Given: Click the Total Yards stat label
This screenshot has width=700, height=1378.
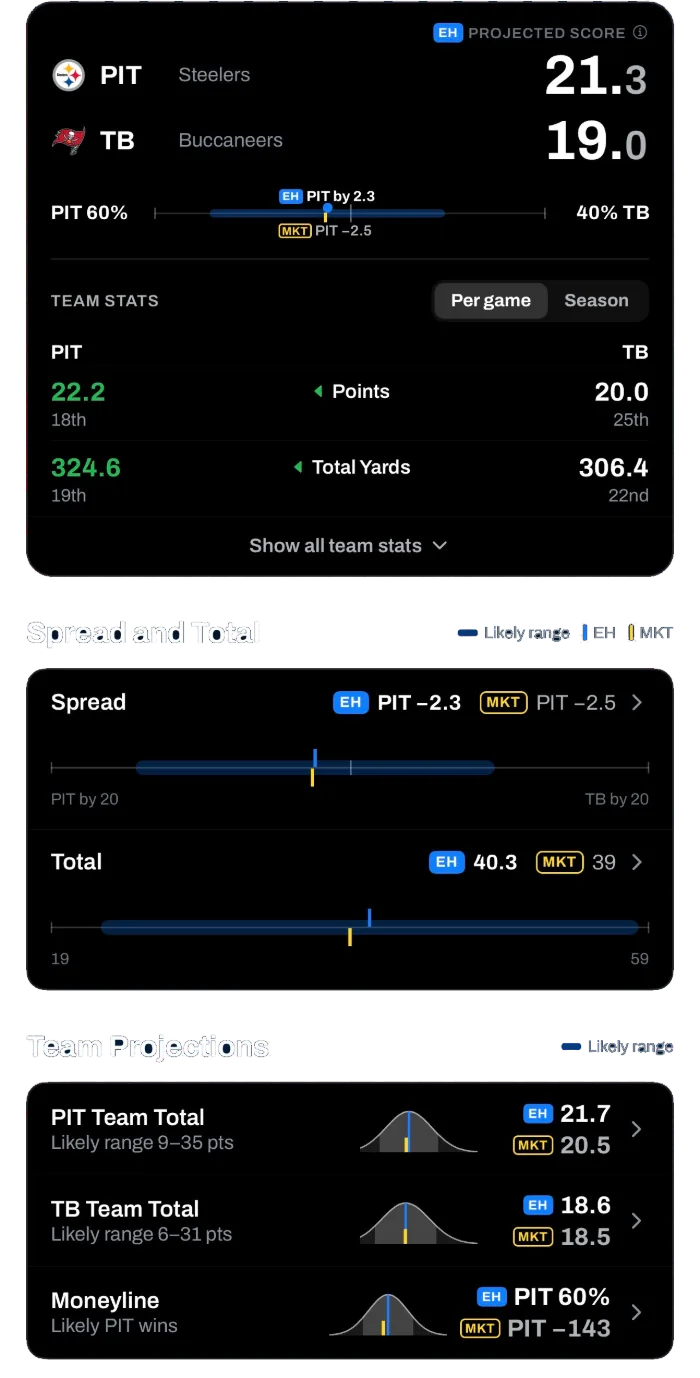Looking at the screenshot, I should pyautogui.click(x=361, y=467).
